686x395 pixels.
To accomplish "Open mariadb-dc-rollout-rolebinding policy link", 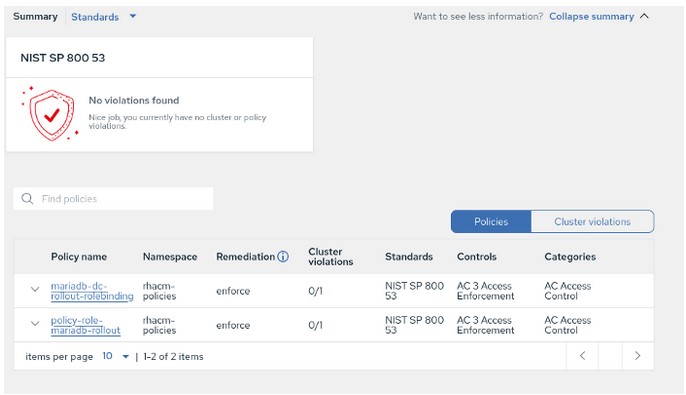I will 92,291.
